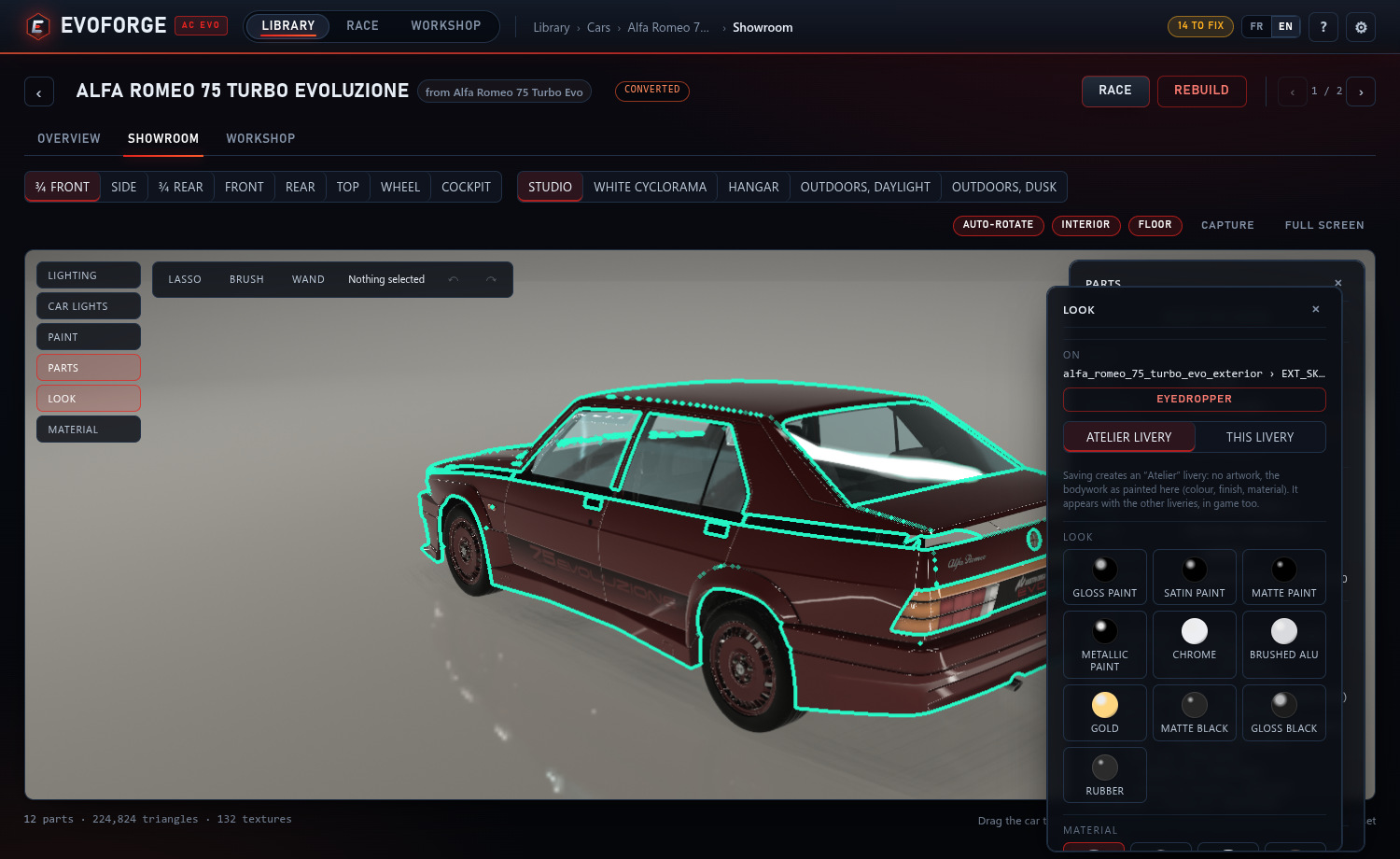Select the Atelier Livery tab
Screen dimensions: 1400x859
(x=1129, y=437)
